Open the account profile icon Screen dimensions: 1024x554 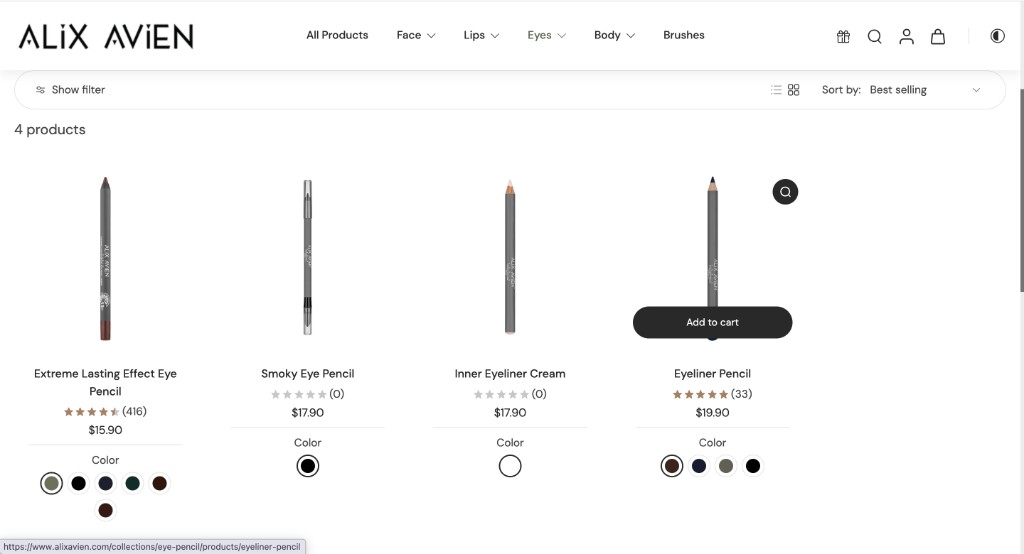coord(906,37)
